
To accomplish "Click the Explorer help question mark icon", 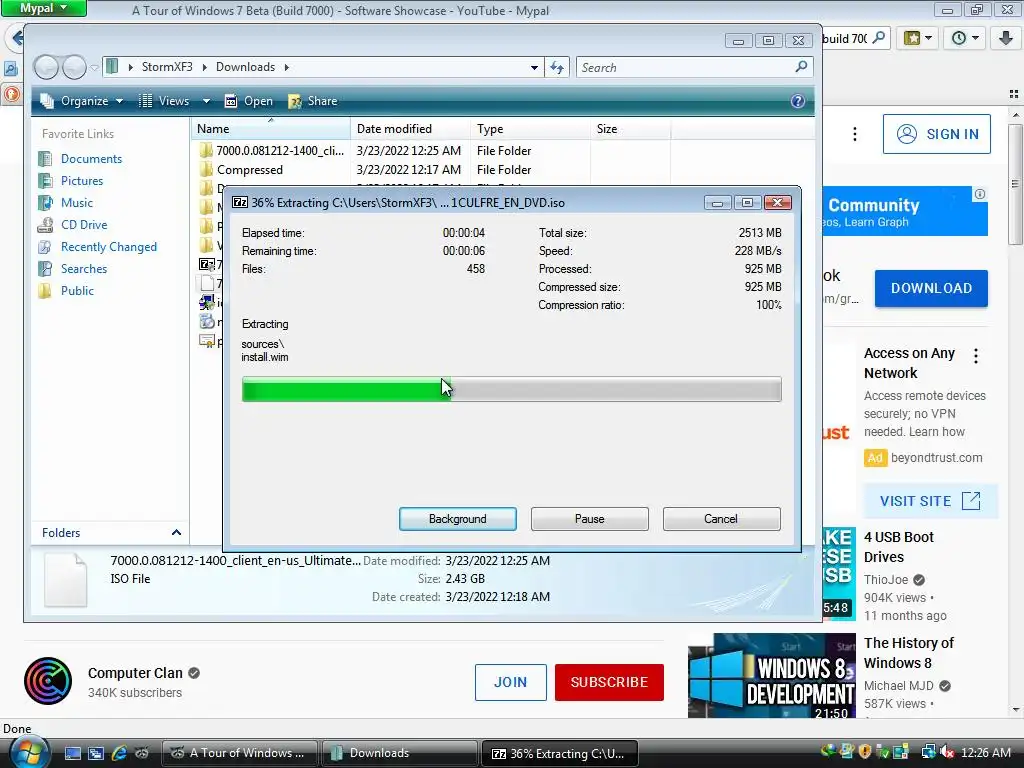I will point(797,101).
